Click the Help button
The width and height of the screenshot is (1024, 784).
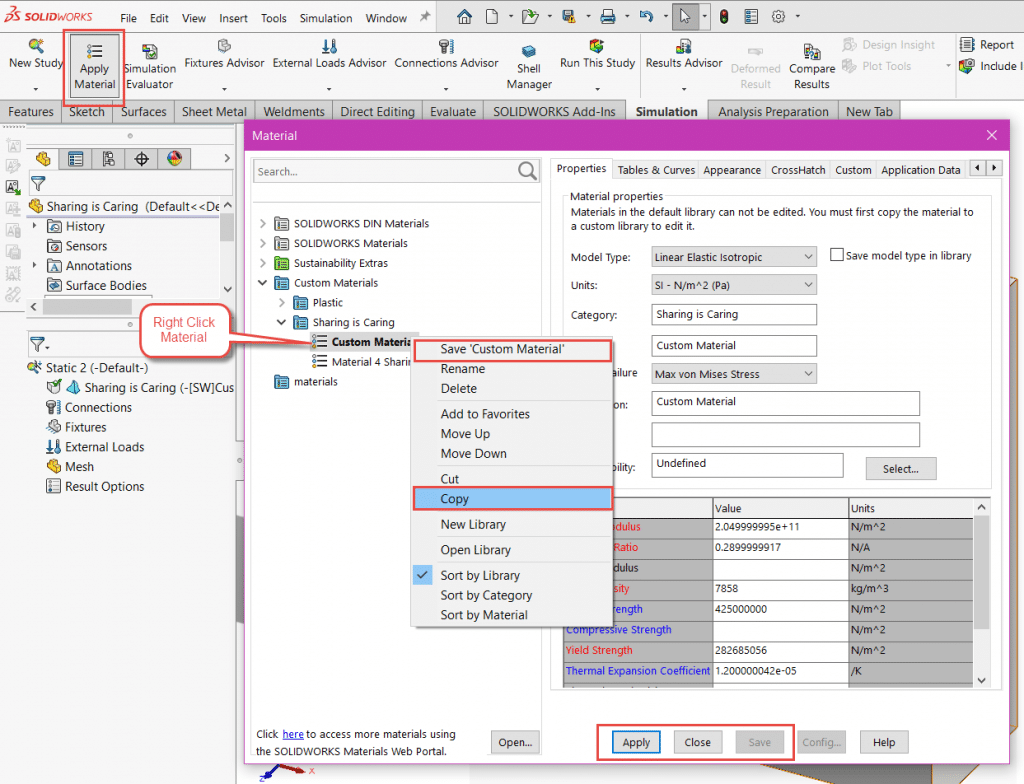(884, 742)
